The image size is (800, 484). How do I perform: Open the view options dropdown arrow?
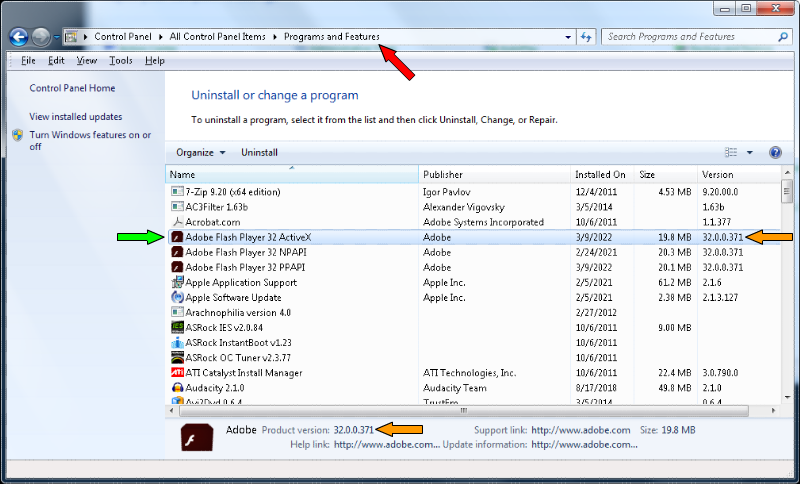(749, 152)
